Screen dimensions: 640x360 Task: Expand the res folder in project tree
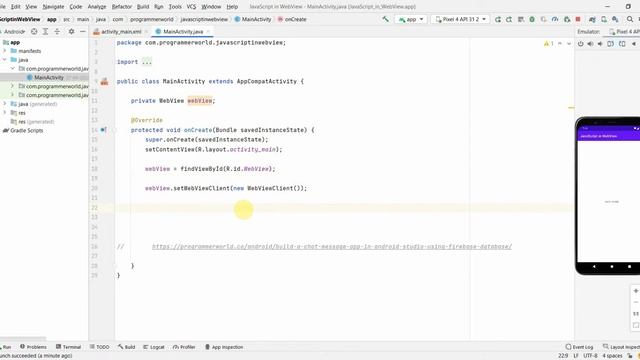point(5,113)
